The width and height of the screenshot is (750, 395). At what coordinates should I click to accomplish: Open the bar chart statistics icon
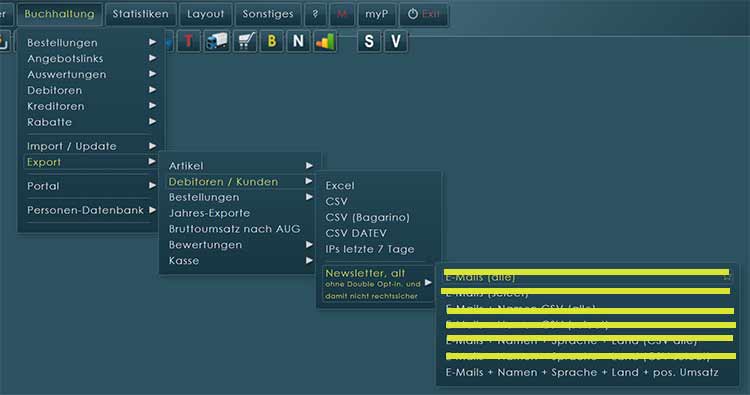pos(325,42)
